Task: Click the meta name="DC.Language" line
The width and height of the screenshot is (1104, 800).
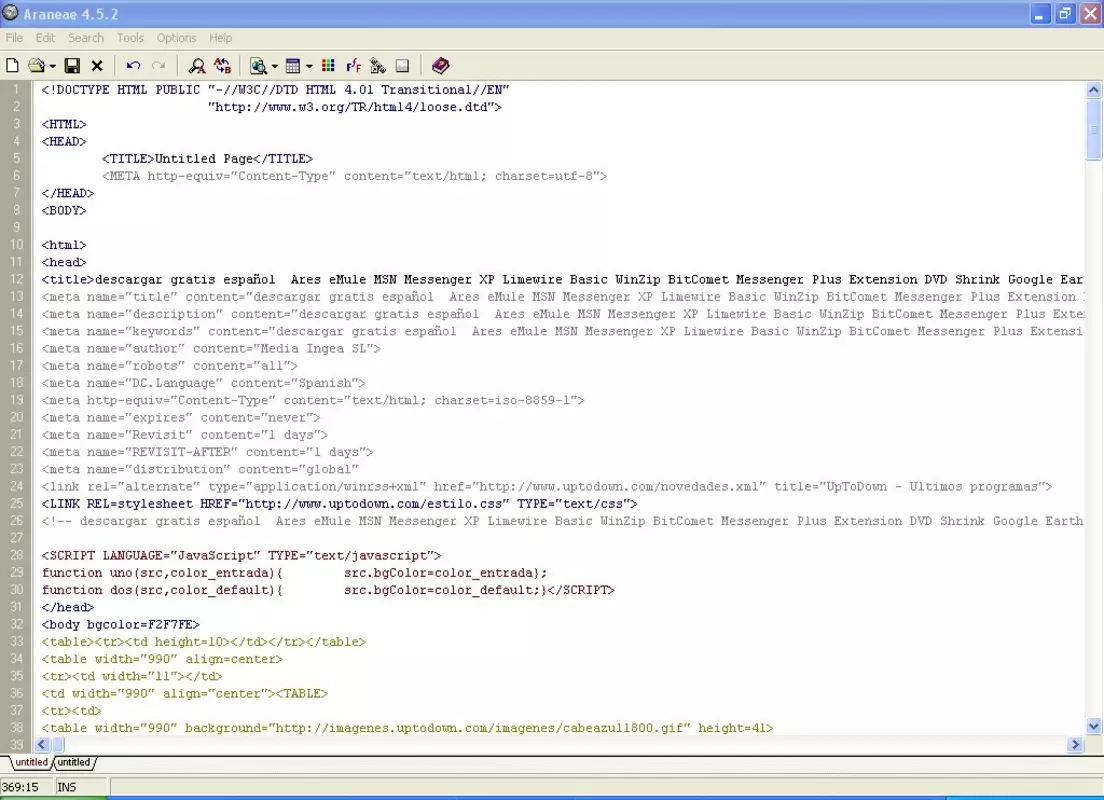Action: [x=203, y=382]
